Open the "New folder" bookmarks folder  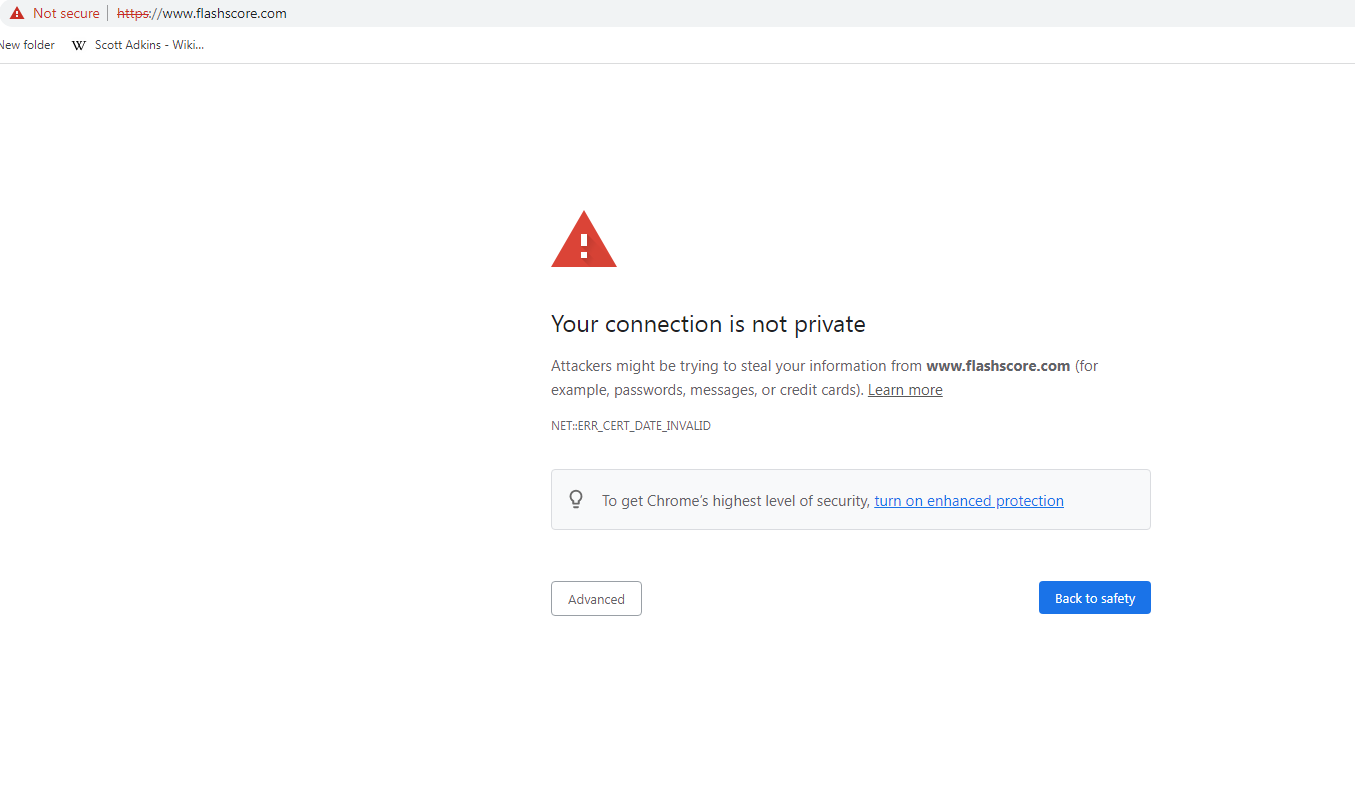pos(27,45)
